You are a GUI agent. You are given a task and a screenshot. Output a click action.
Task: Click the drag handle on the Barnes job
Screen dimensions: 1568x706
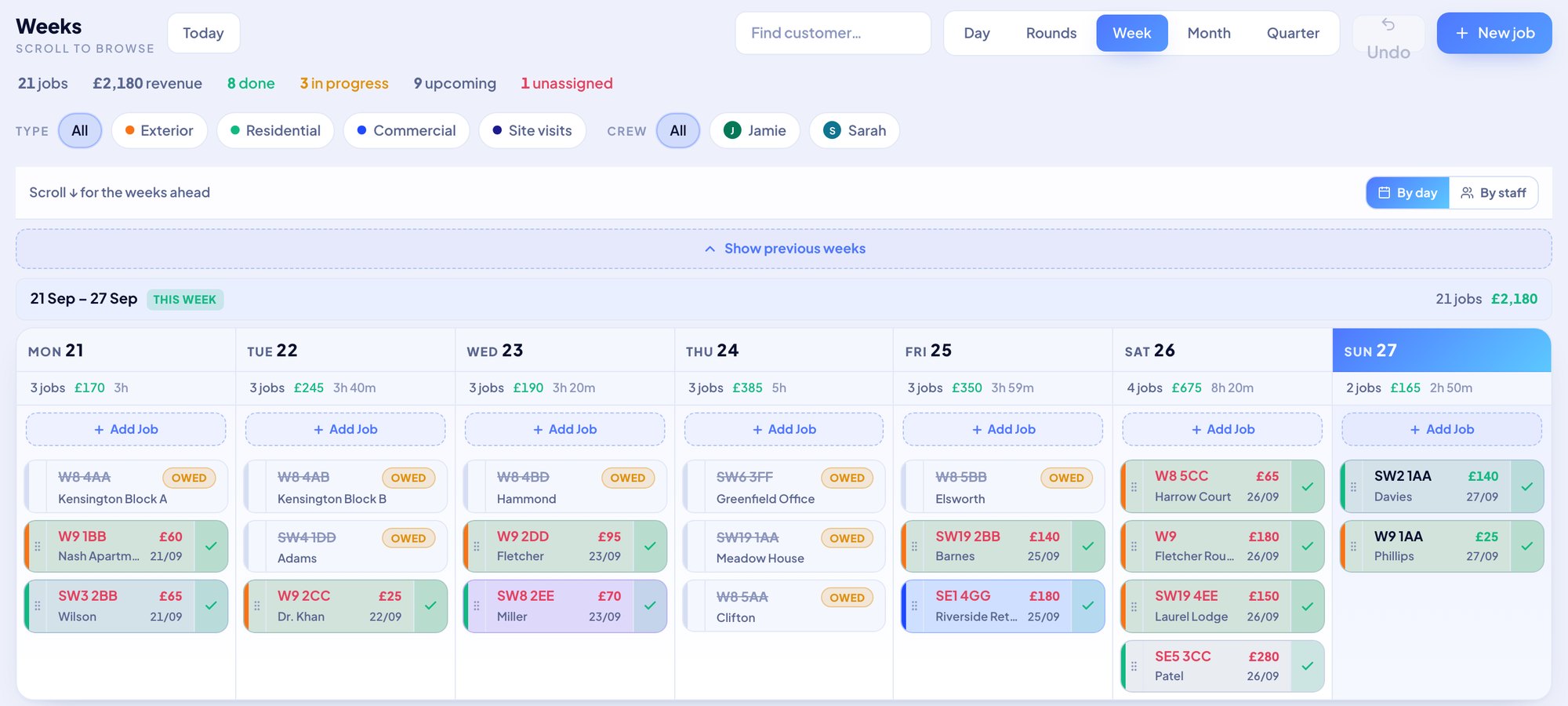tap(914, 546)
